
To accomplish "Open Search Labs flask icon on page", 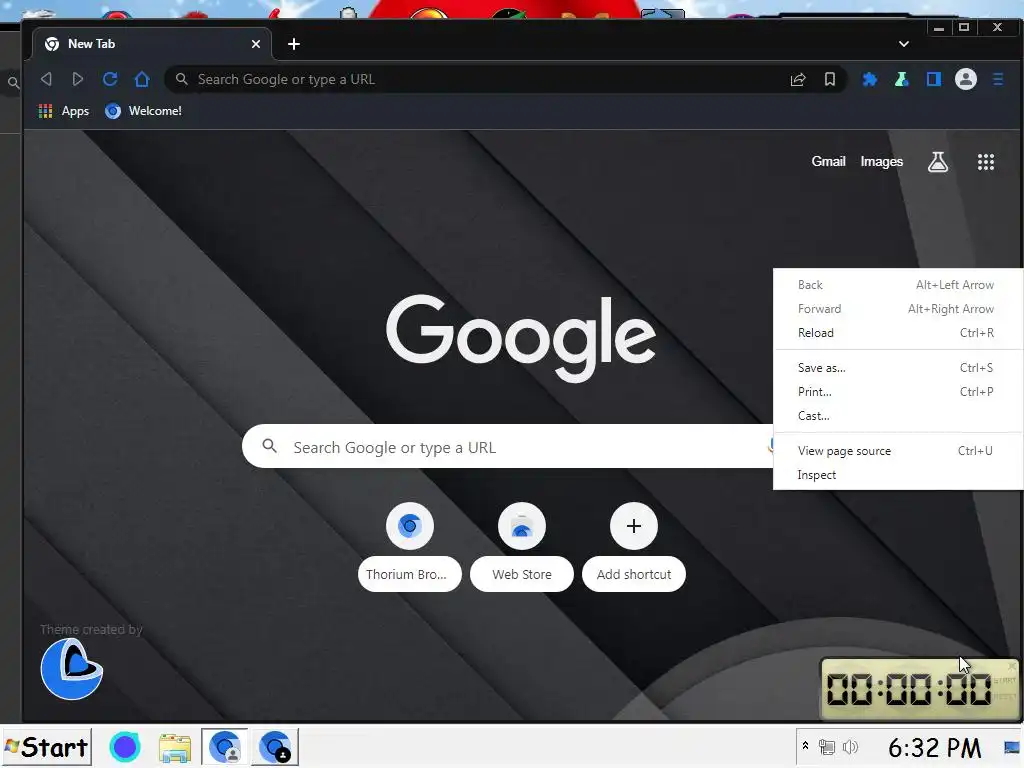I will [x=938, y=162].
